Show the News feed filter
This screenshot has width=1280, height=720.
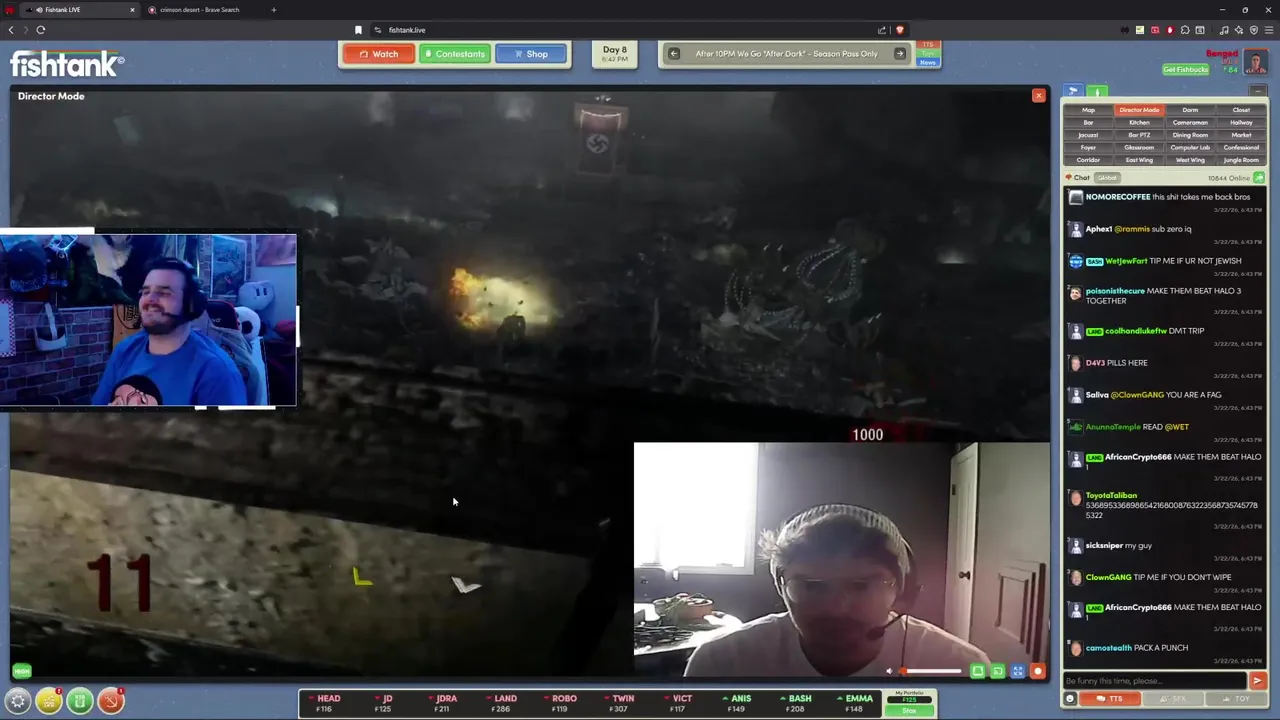click(928, 62)
